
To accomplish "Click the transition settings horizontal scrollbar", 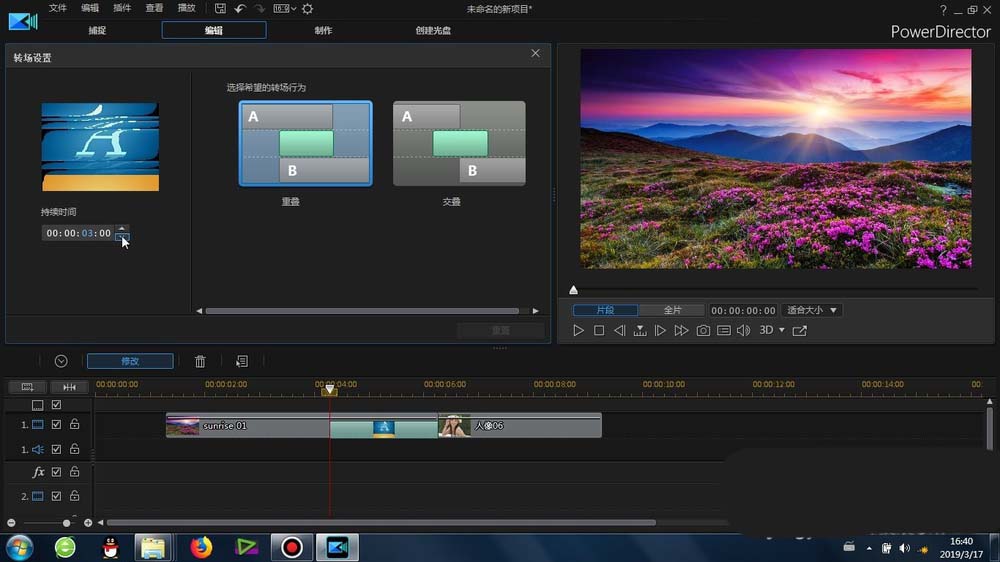I will coord(362,311).
